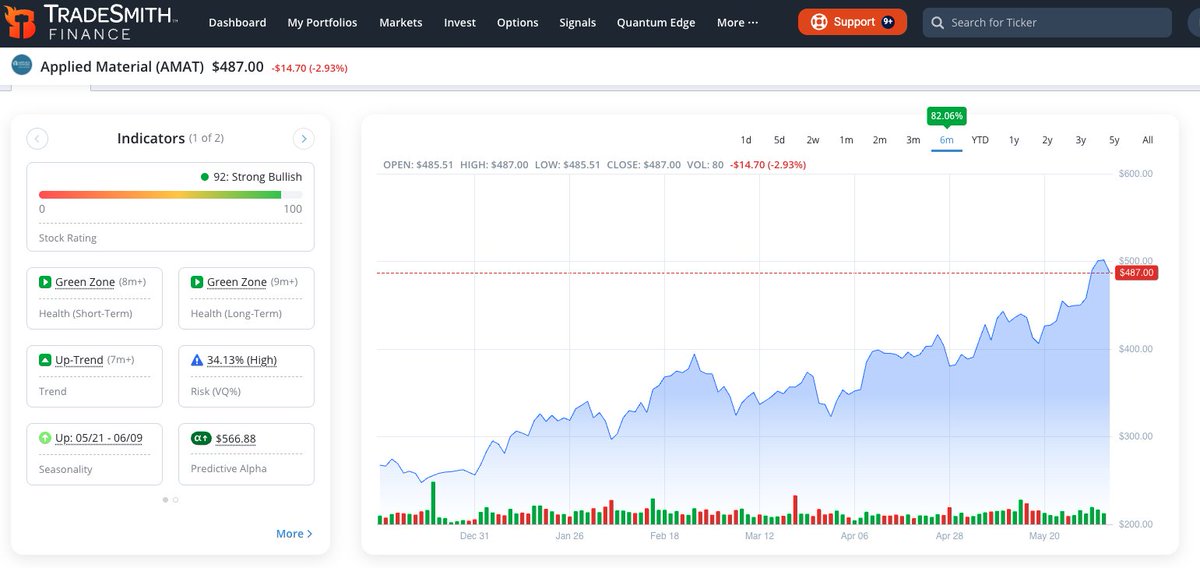Open the More indicators link

[294, 534]
